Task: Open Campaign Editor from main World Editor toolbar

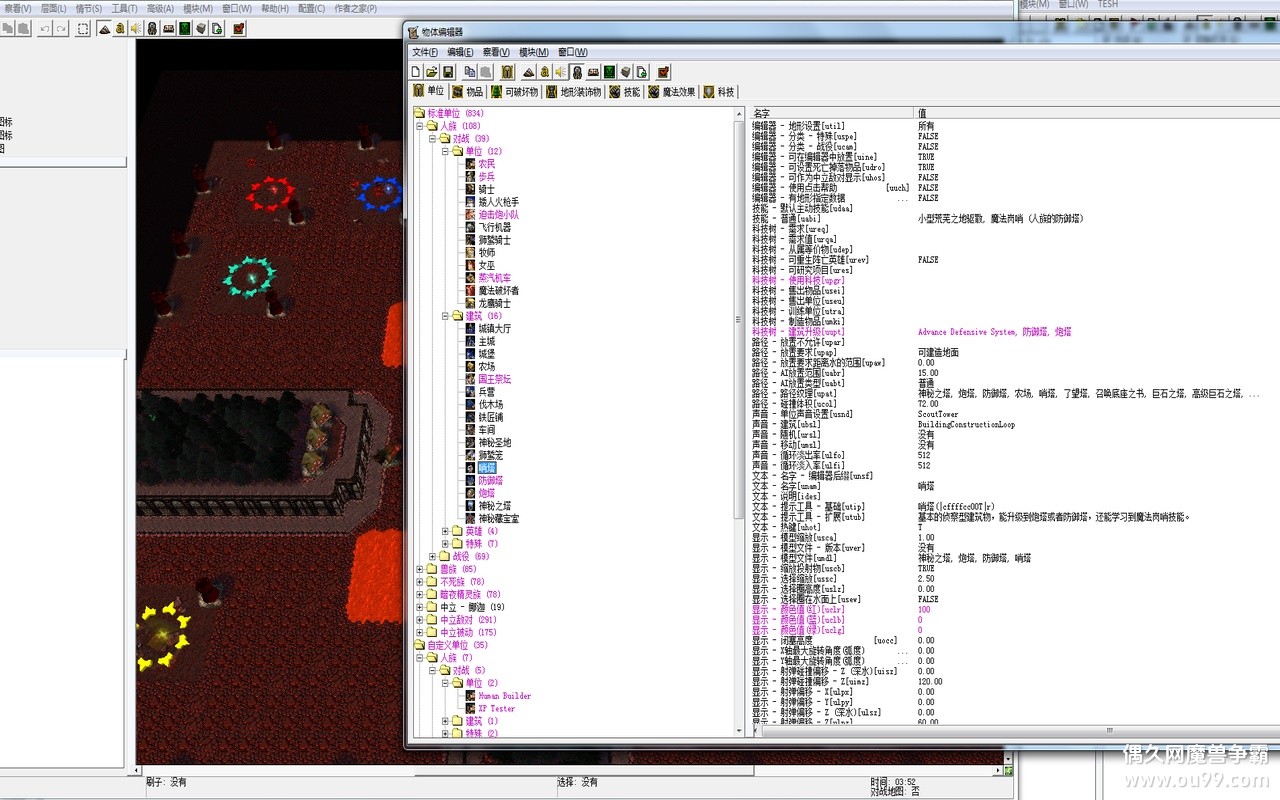Action: click(x=168, y=29)
